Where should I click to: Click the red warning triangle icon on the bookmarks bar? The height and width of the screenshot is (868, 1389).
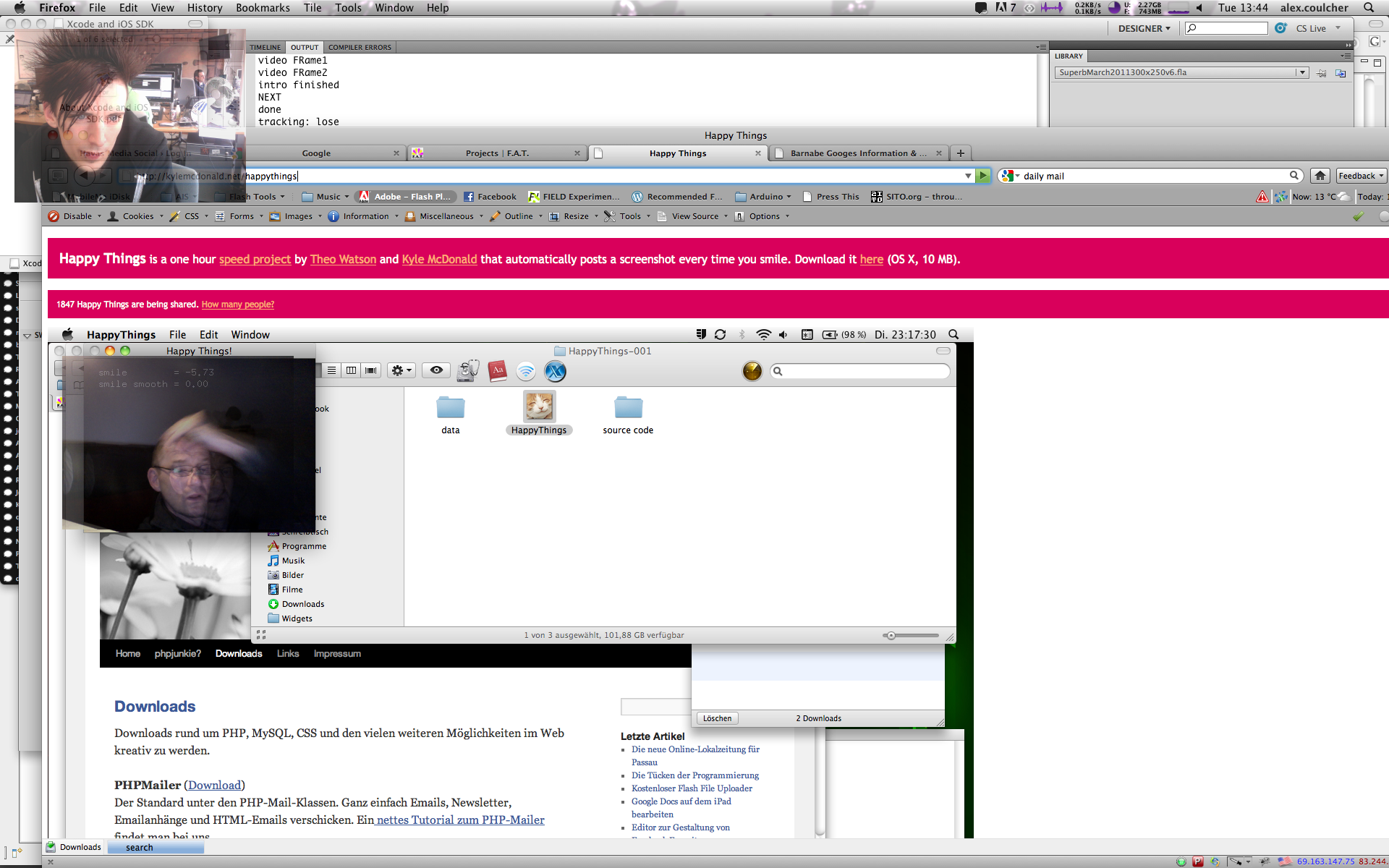tap(1262, 197)
